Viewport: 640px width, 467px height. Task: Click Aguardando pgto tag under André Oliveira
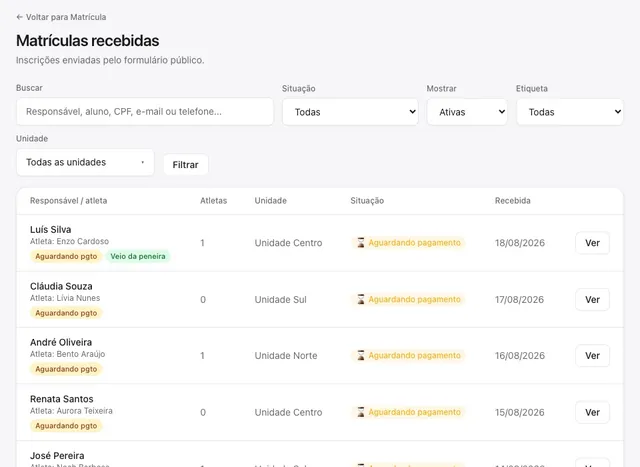pyautogui.click(x=66, y=369)
